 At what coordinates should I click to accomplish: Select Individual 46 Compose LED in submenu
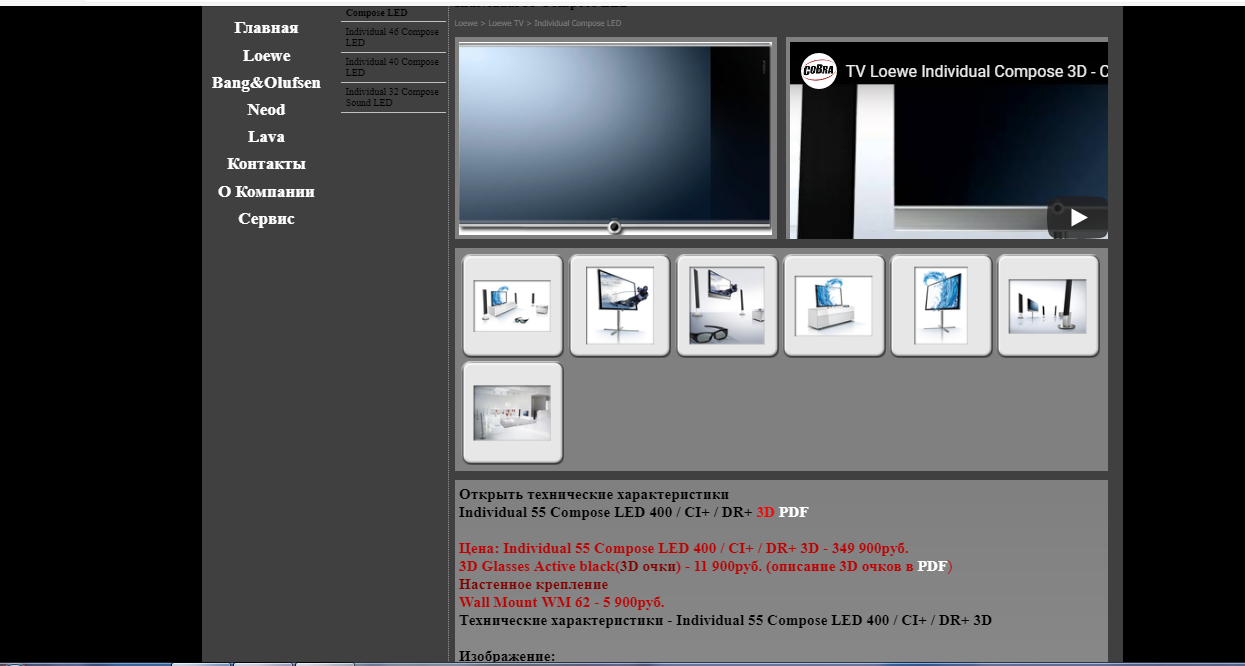(392, 37)
